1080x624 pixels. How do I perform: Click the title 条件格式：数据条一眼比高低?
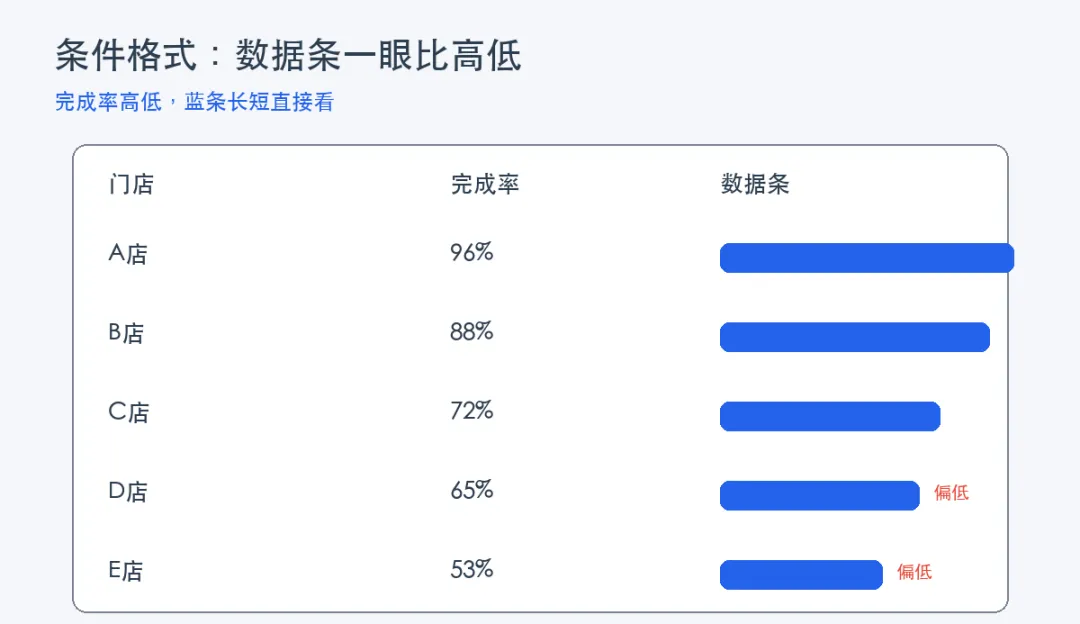click(288, 55)
